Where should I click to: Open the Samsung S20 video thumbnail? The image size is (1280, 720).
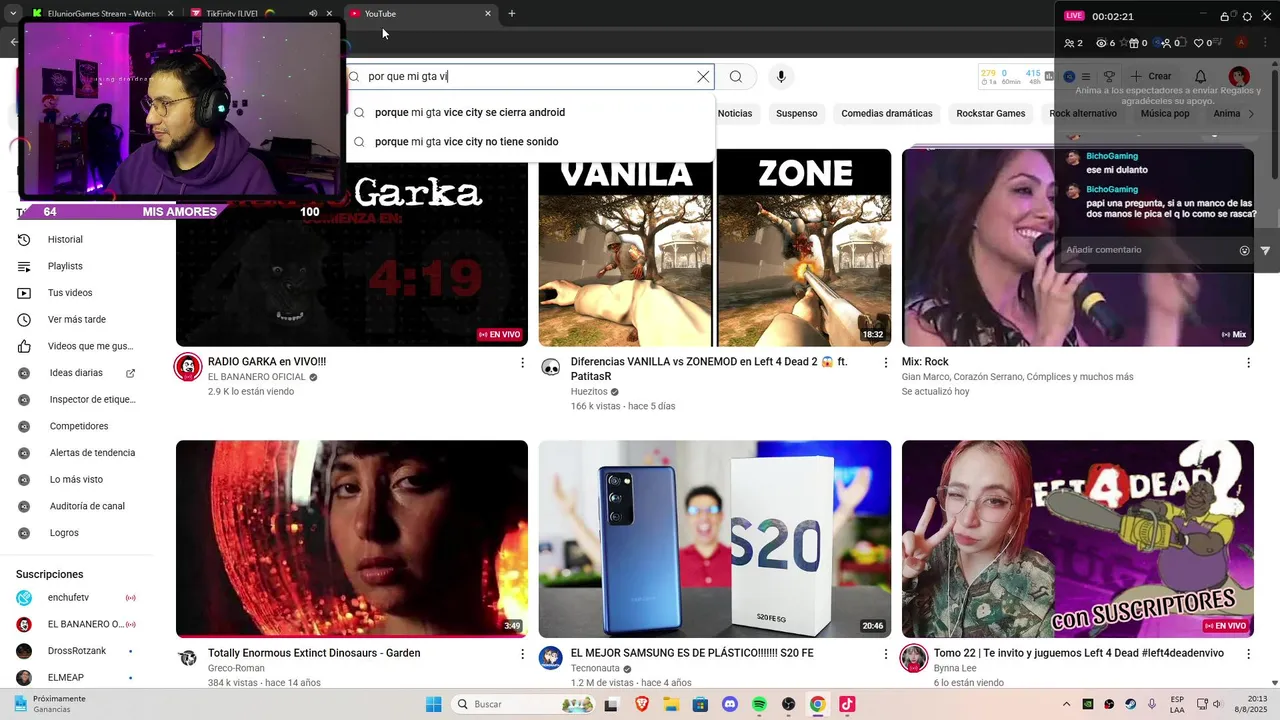coord(715,539)
